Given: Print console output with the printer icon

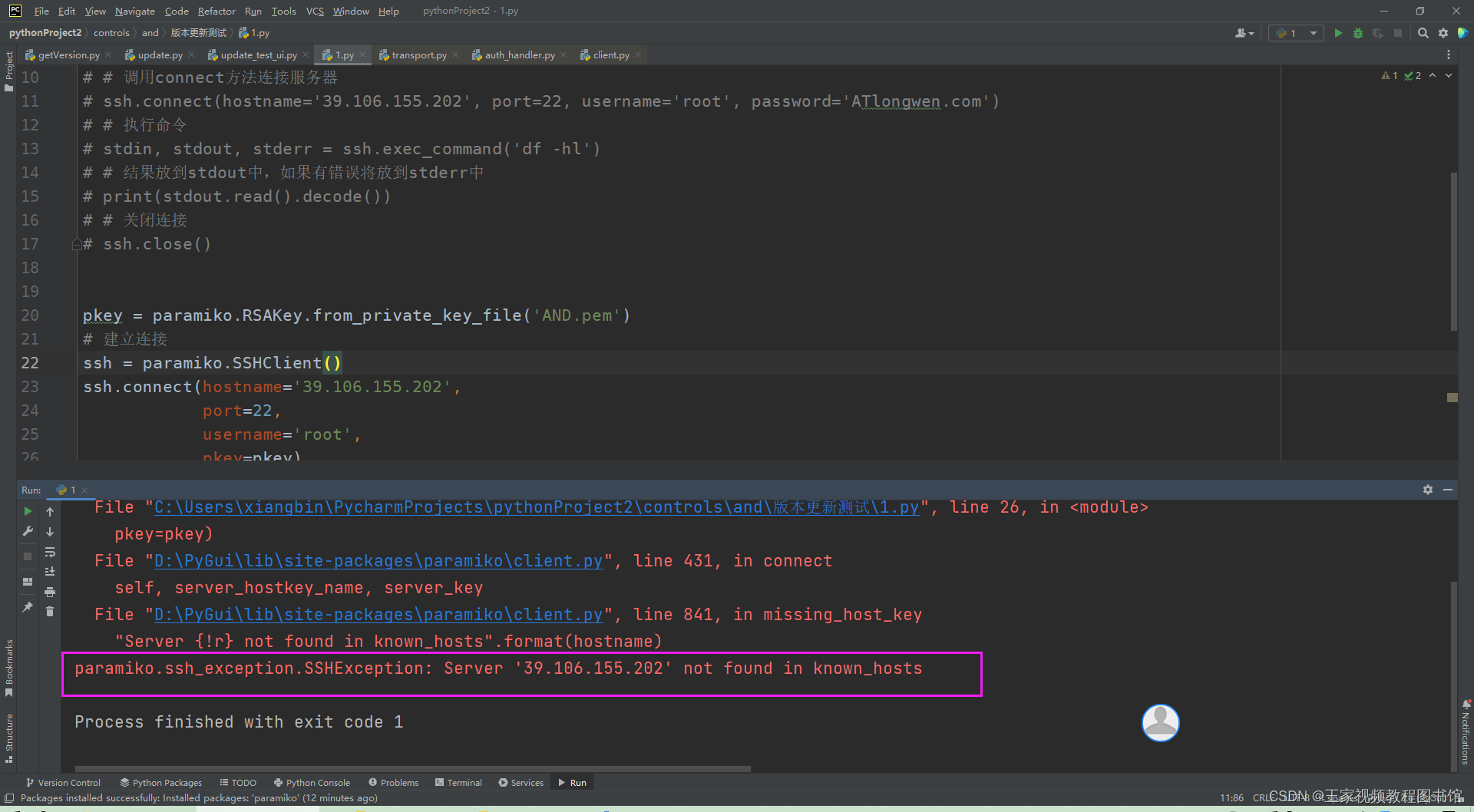Looking at the screenshot, I should pos(50,592).
